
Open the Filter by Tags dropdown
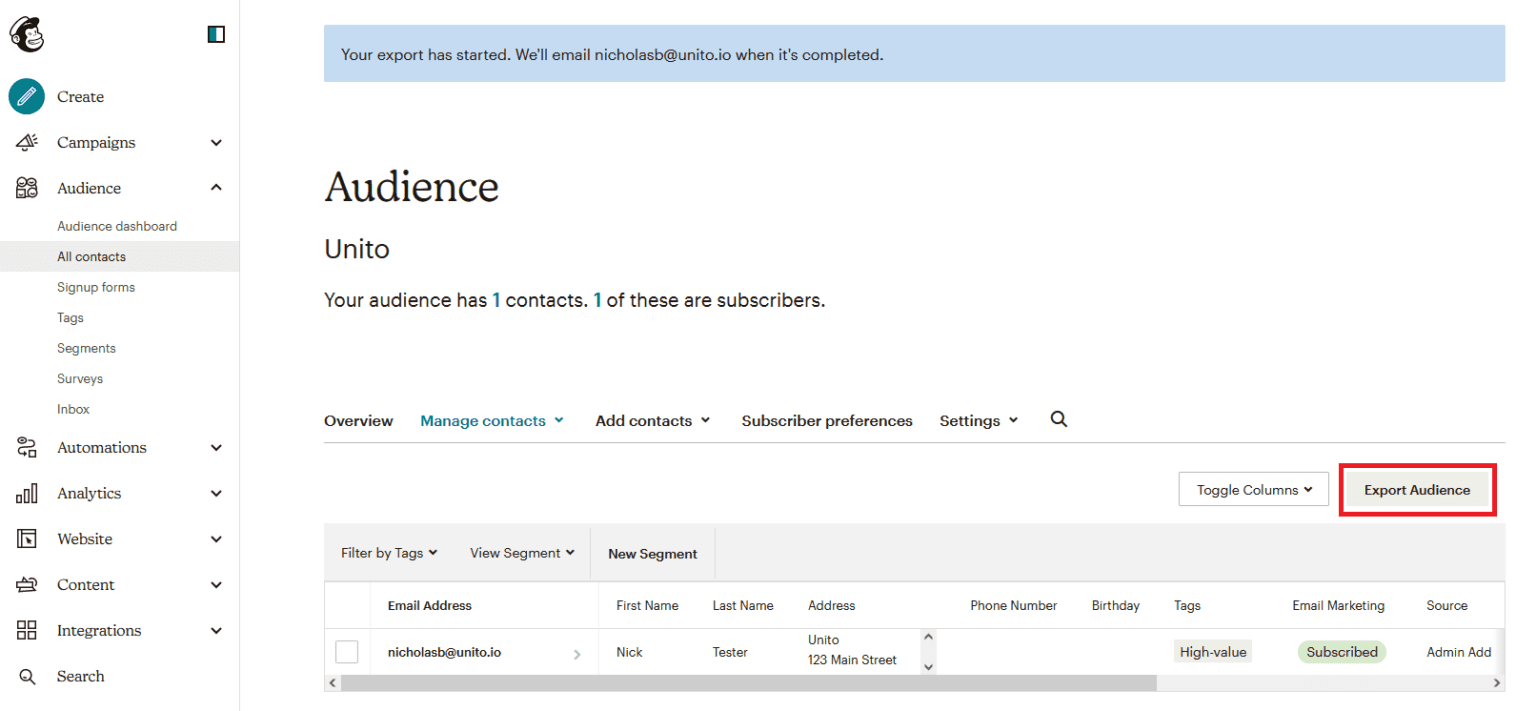click(388, 552)
